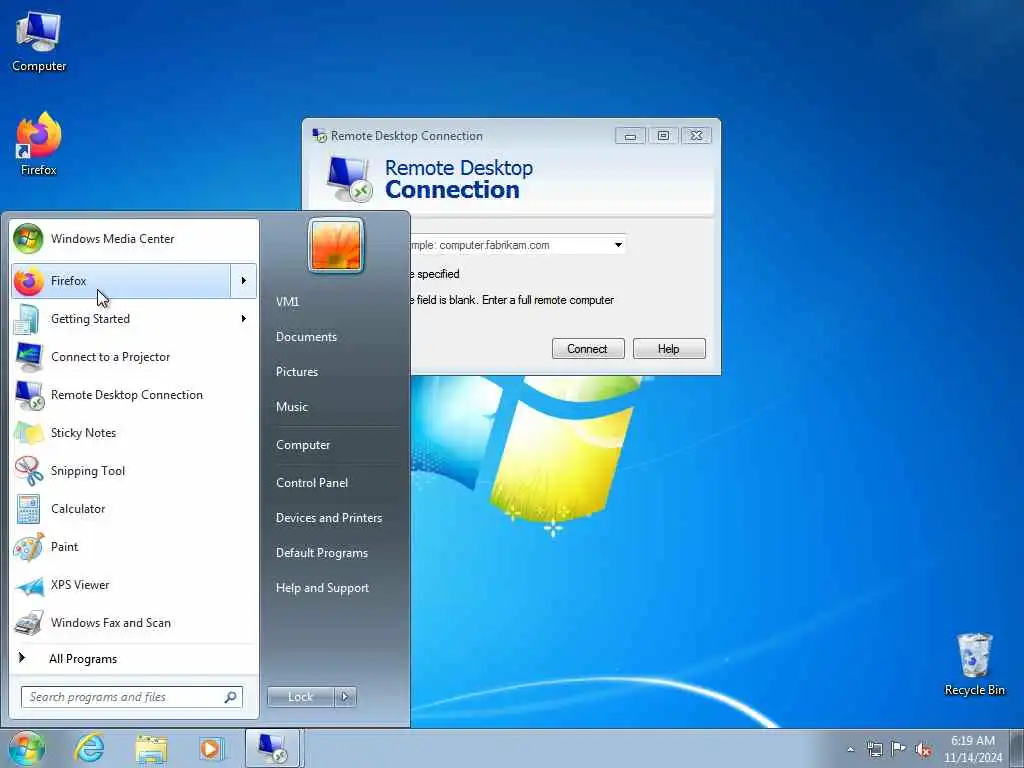
Task: Open Internet Explorer from the taskbar
Action: (89, 748)
